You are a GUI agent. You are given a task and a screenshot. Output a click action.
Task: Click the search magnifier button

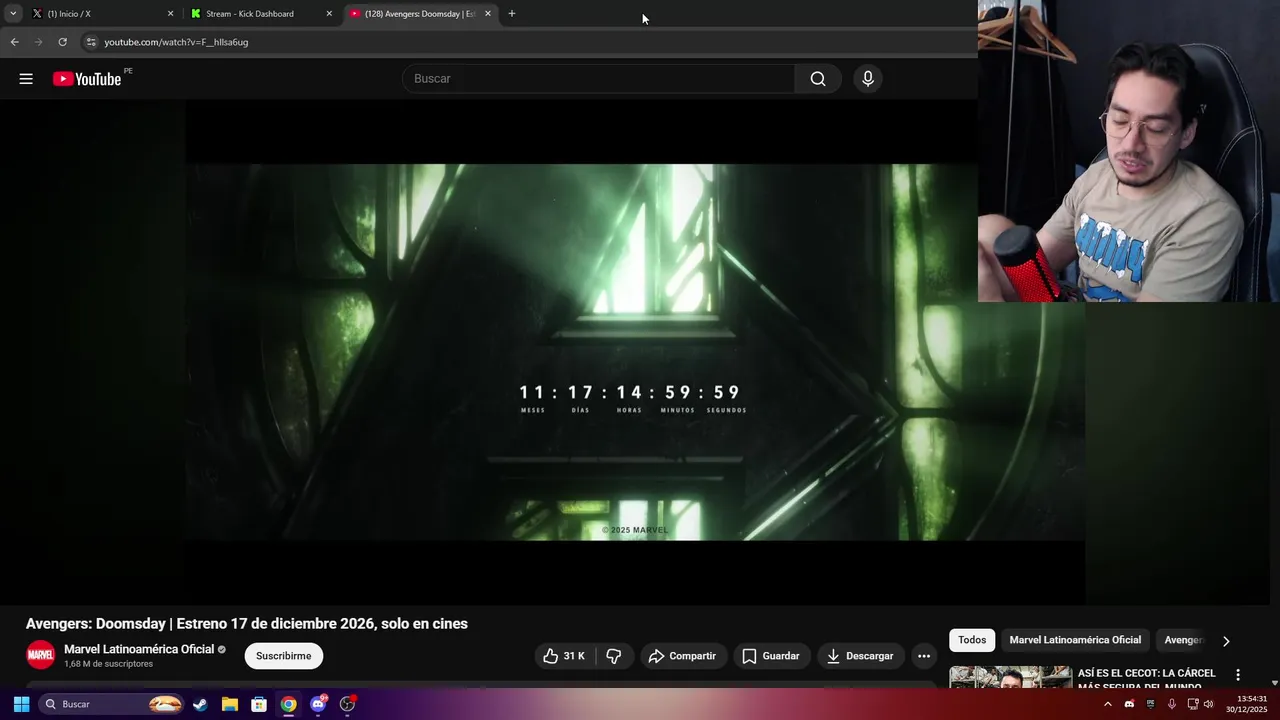click(x=818, y=79)
